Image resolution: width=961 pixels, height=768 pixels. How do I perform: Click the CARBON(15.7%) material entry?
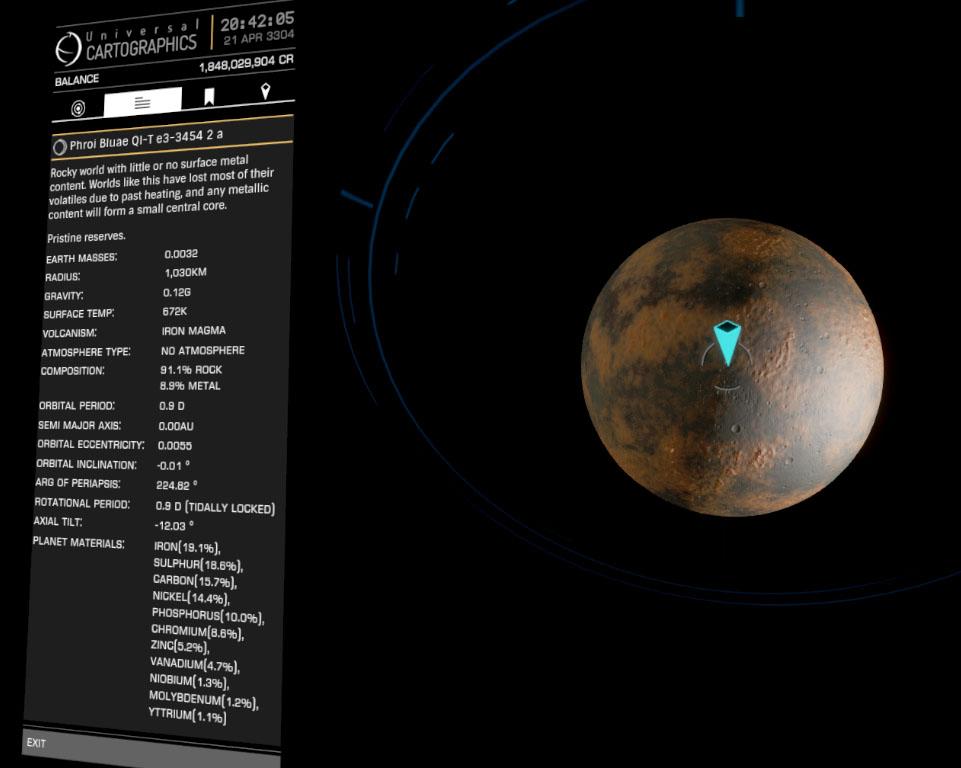[x=195, y=581]
